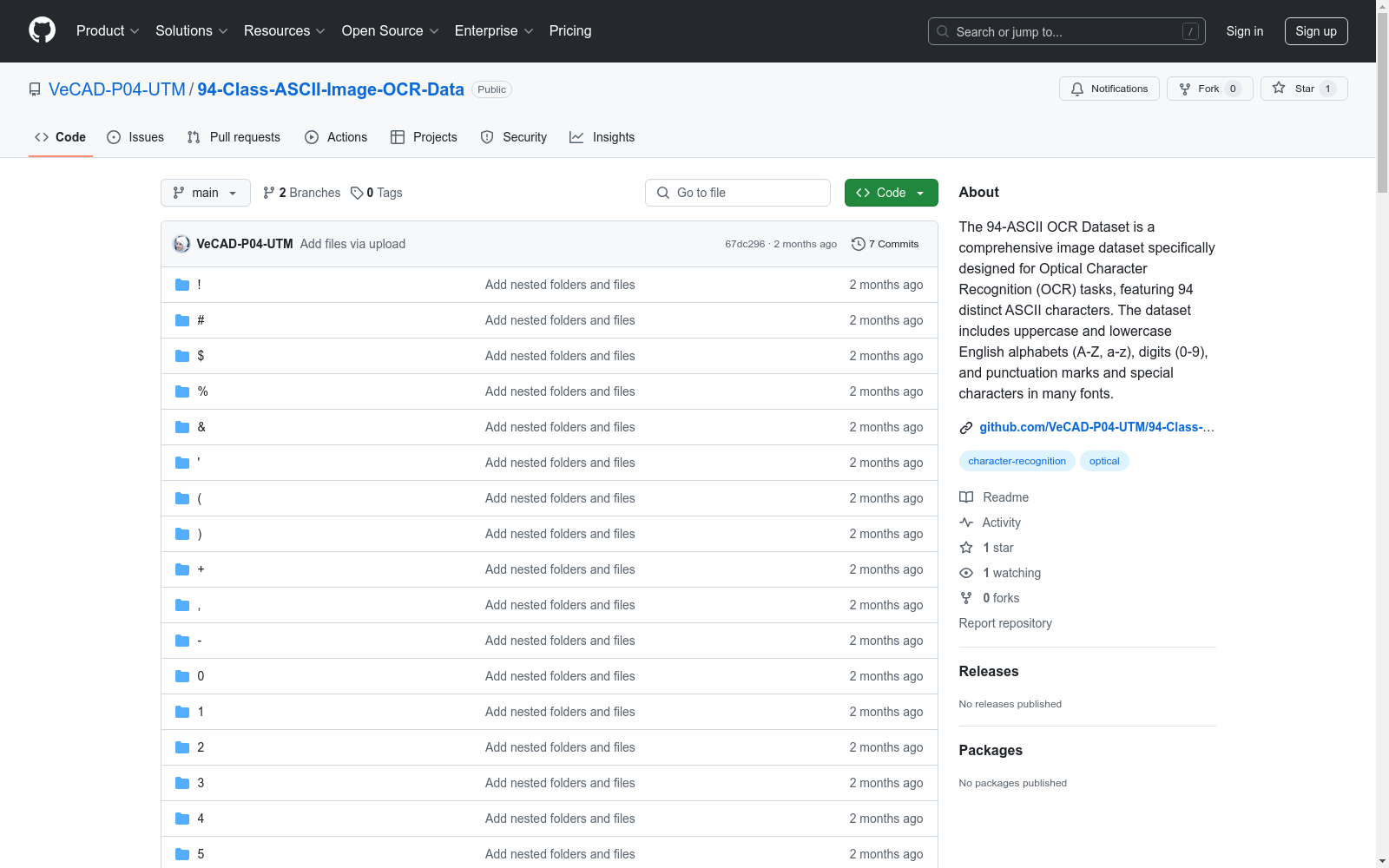
Task: View the 7 Commits history
Action: pyautogui.click(x=885, y=244)
